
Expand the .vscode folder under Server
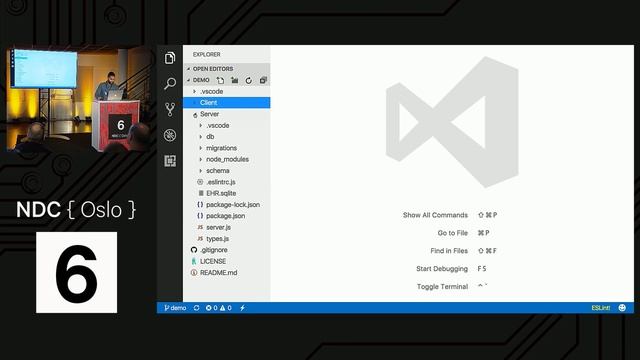(x=227, y=125)
